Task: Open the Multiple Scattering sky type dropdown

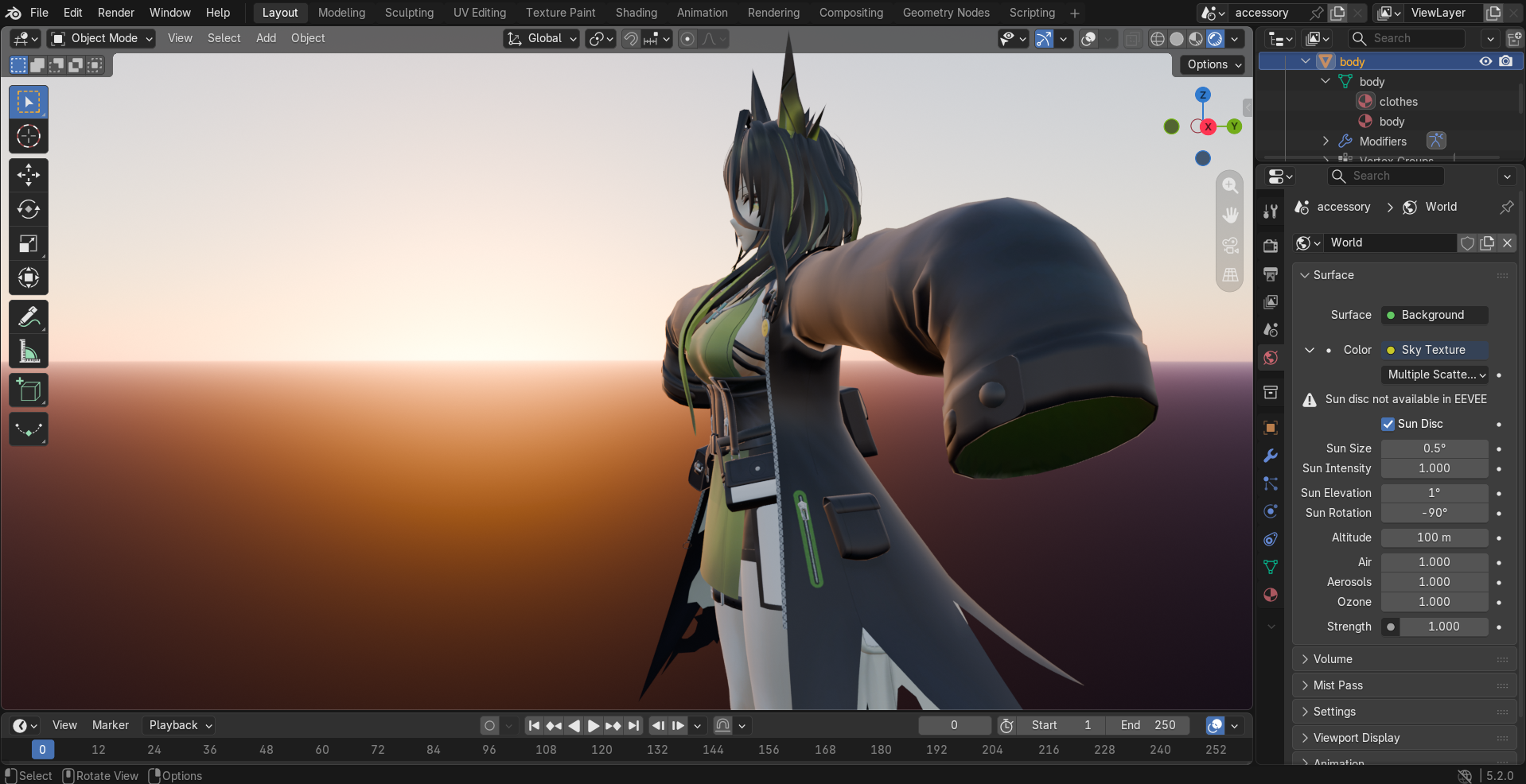Action: click(1435, 375)
